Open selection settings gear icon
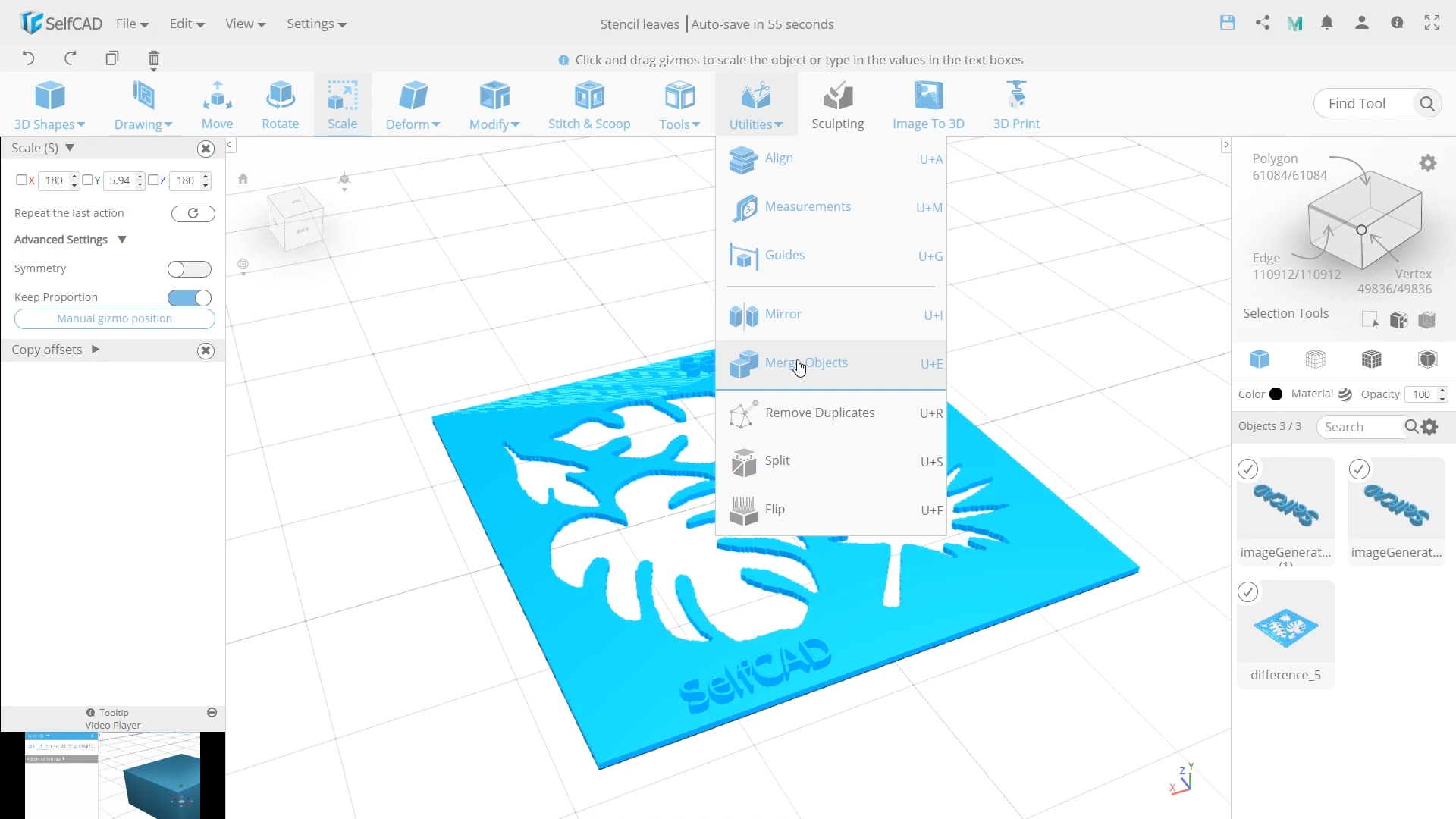The image size is (1456, 819). tap(1427, 163)
